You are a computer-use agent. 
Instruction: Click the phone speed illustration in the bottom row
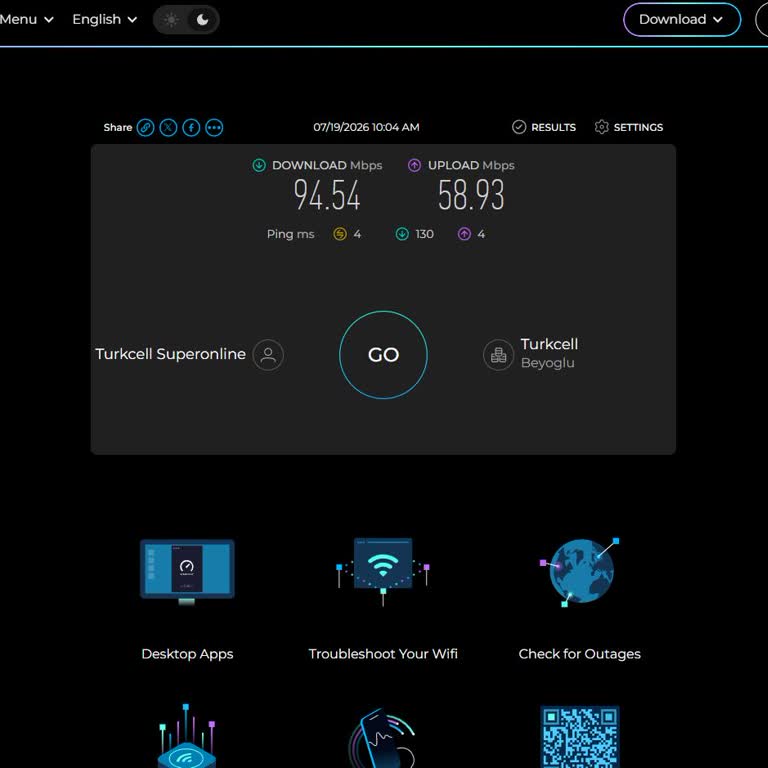[383, 738]
